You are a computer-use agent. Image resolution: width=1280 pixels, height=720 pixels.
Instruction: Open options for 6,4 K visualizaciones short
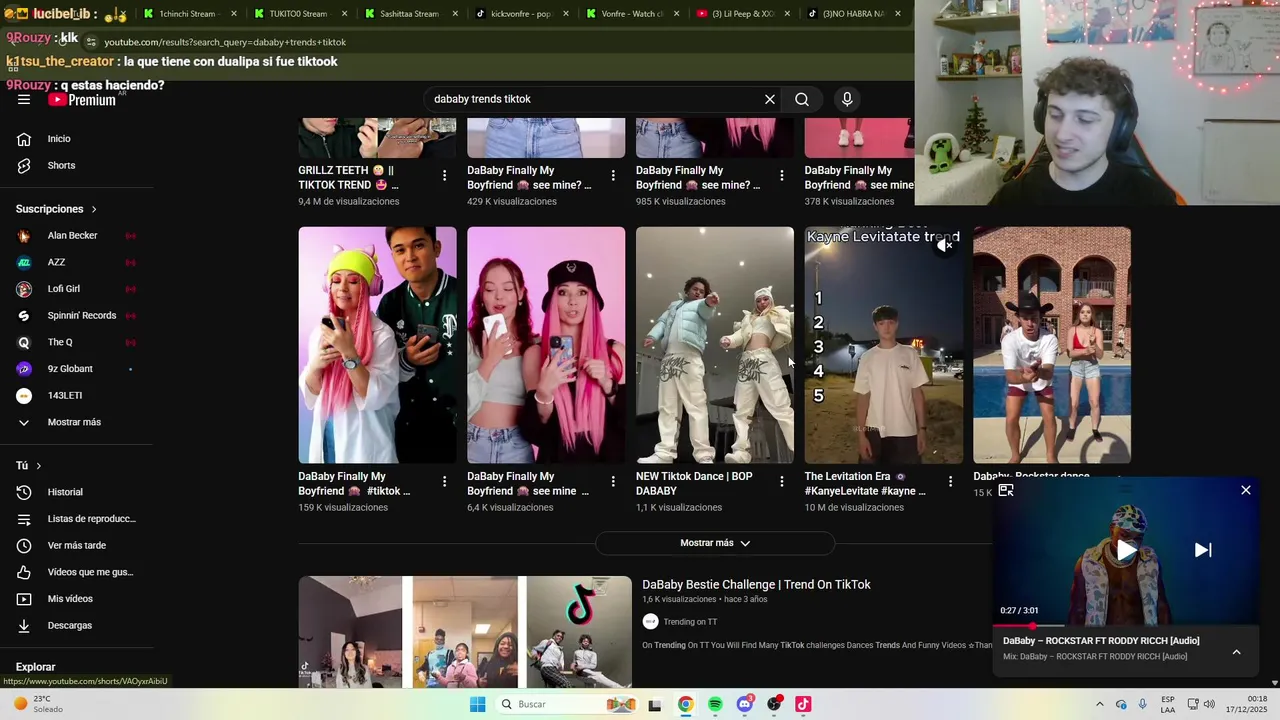tap(613, 482)
